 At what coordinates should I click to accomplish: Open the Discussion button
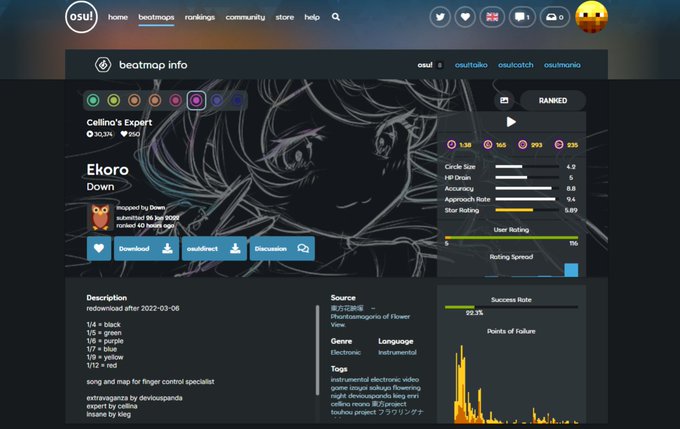pos(282,249)
